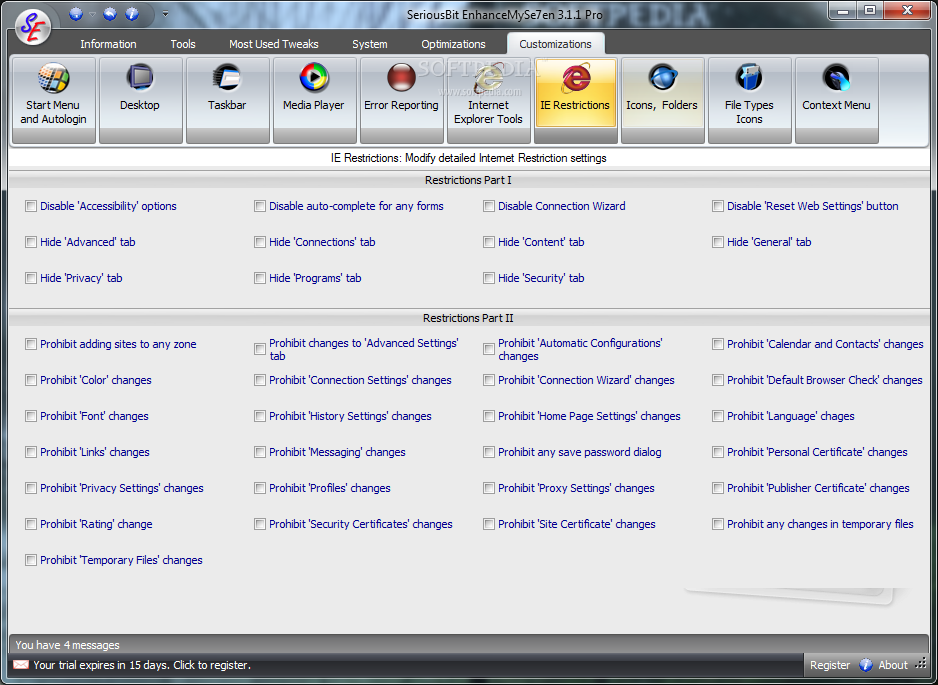
Task: Check Prohibit 'Rating' change
Action: point(31,524)
